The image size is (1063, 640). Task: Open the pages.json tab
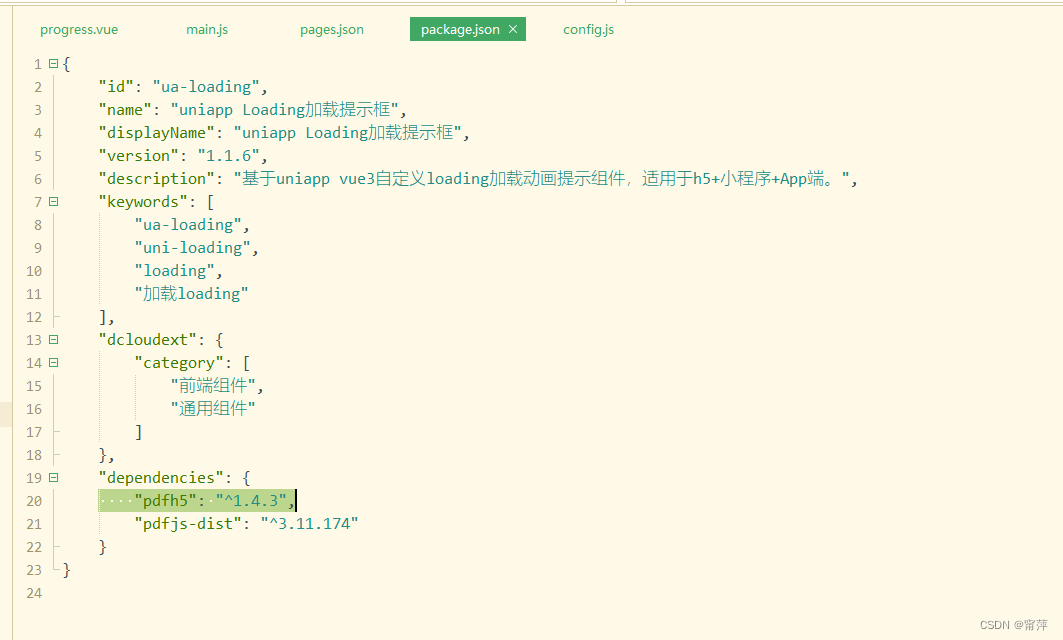tap(331, 29)
